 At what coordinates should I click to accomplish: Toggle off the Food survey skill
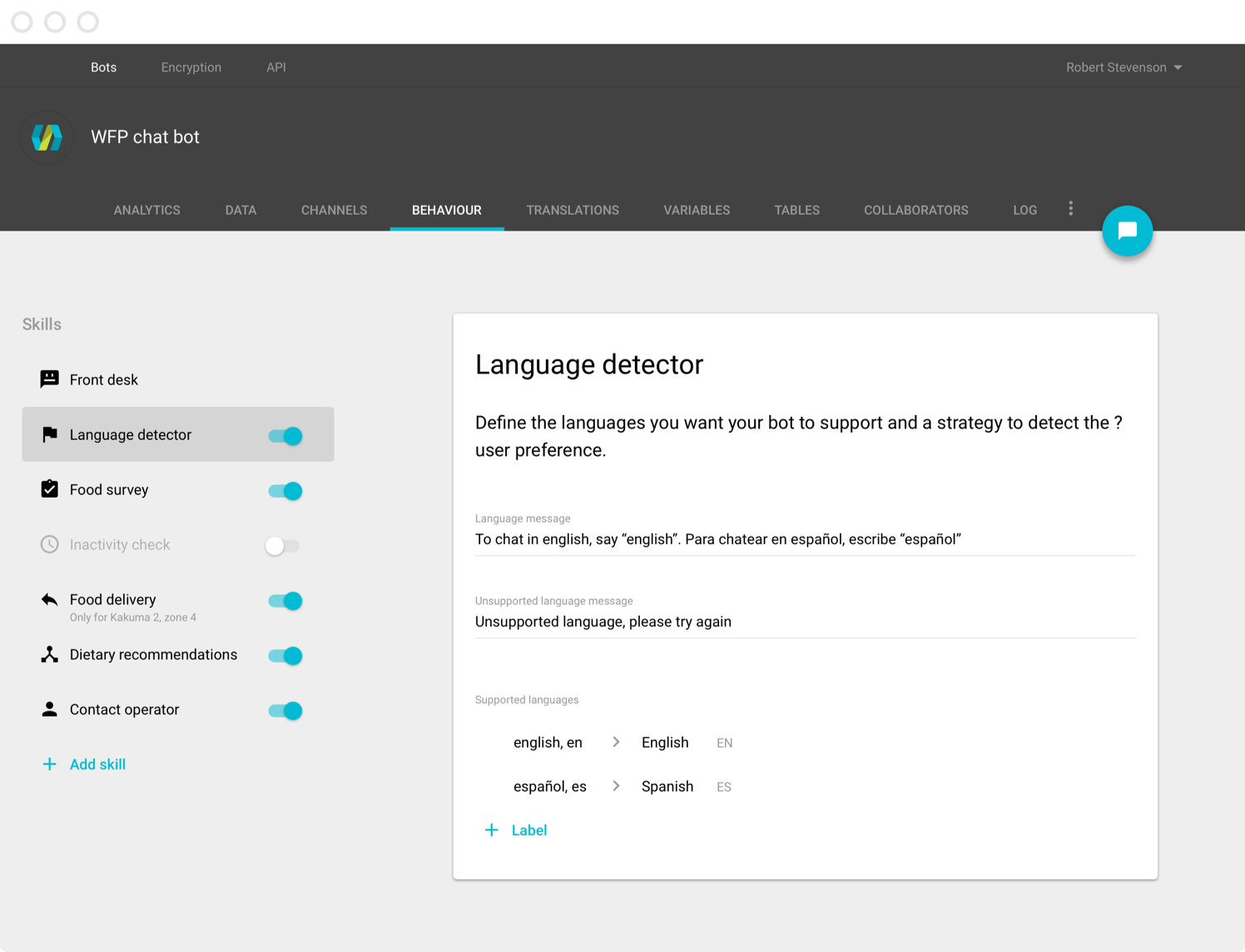click(x=285, y=490)
